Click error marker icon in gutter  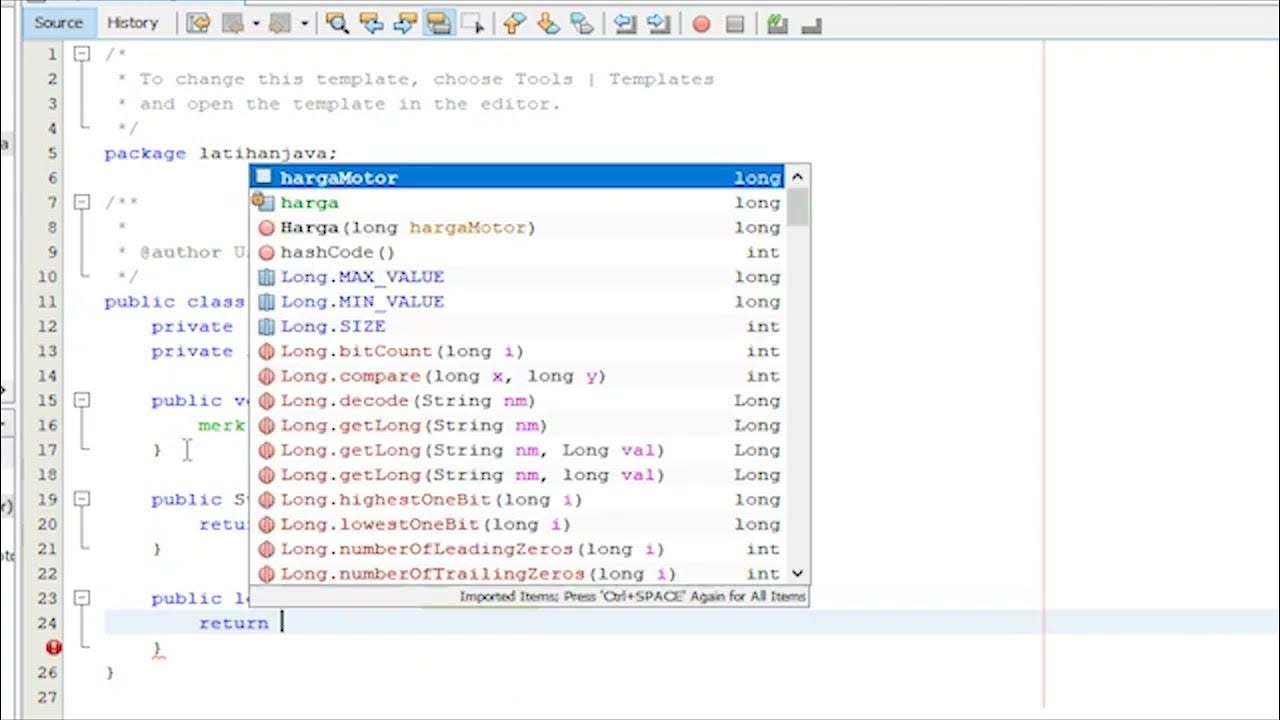click(53, 647)
